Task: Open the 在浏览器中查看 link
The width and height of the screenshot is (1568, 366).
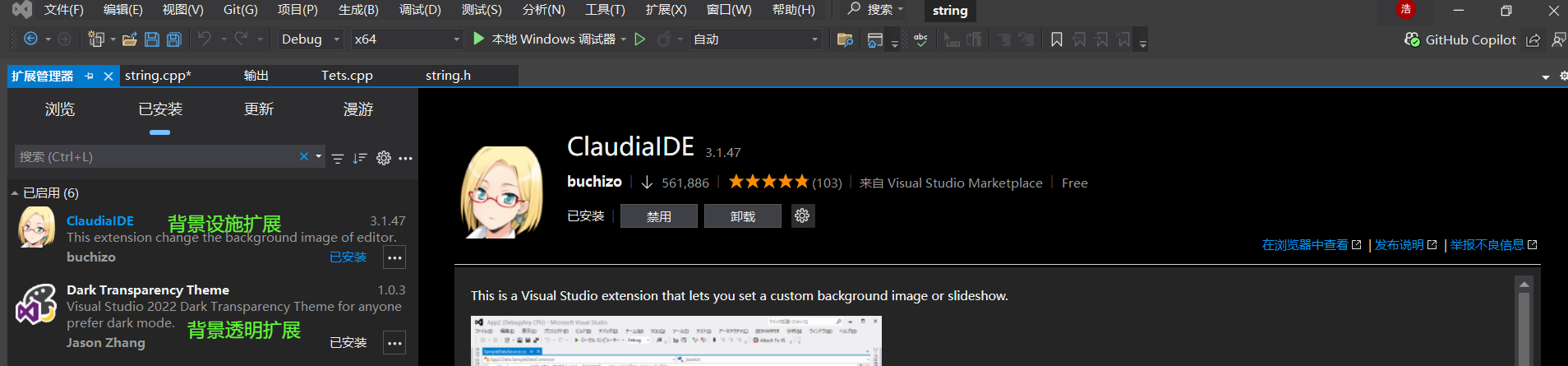Action: 1312,245
